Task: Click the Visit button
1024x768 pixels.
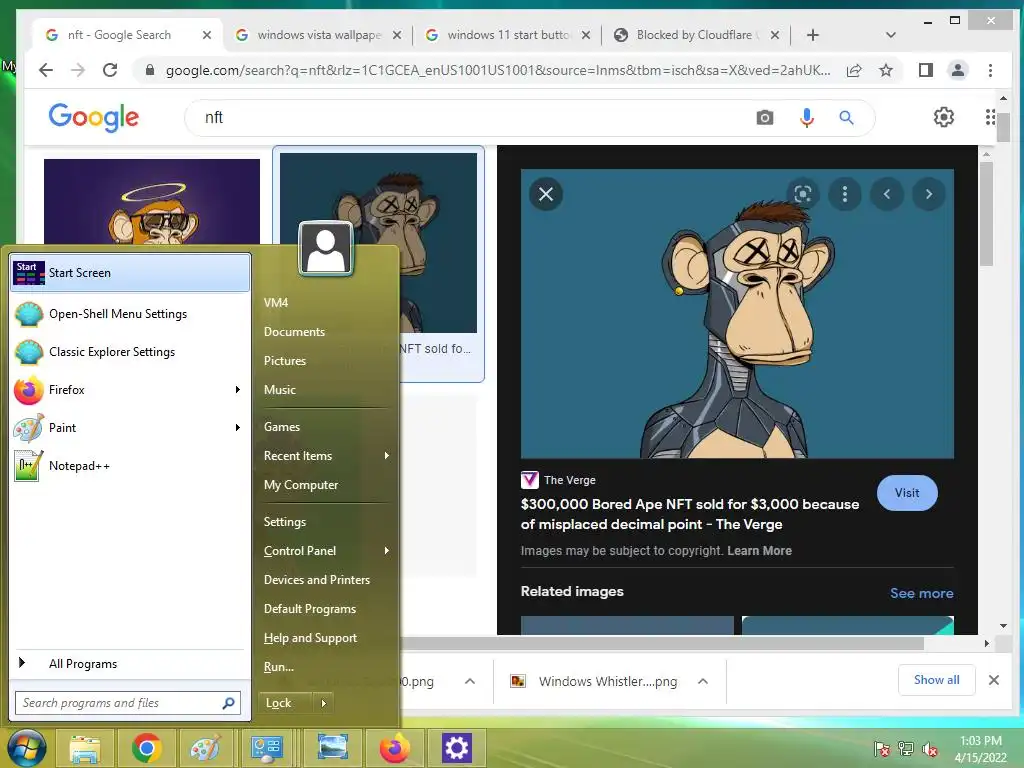Action: coord(907,493)
